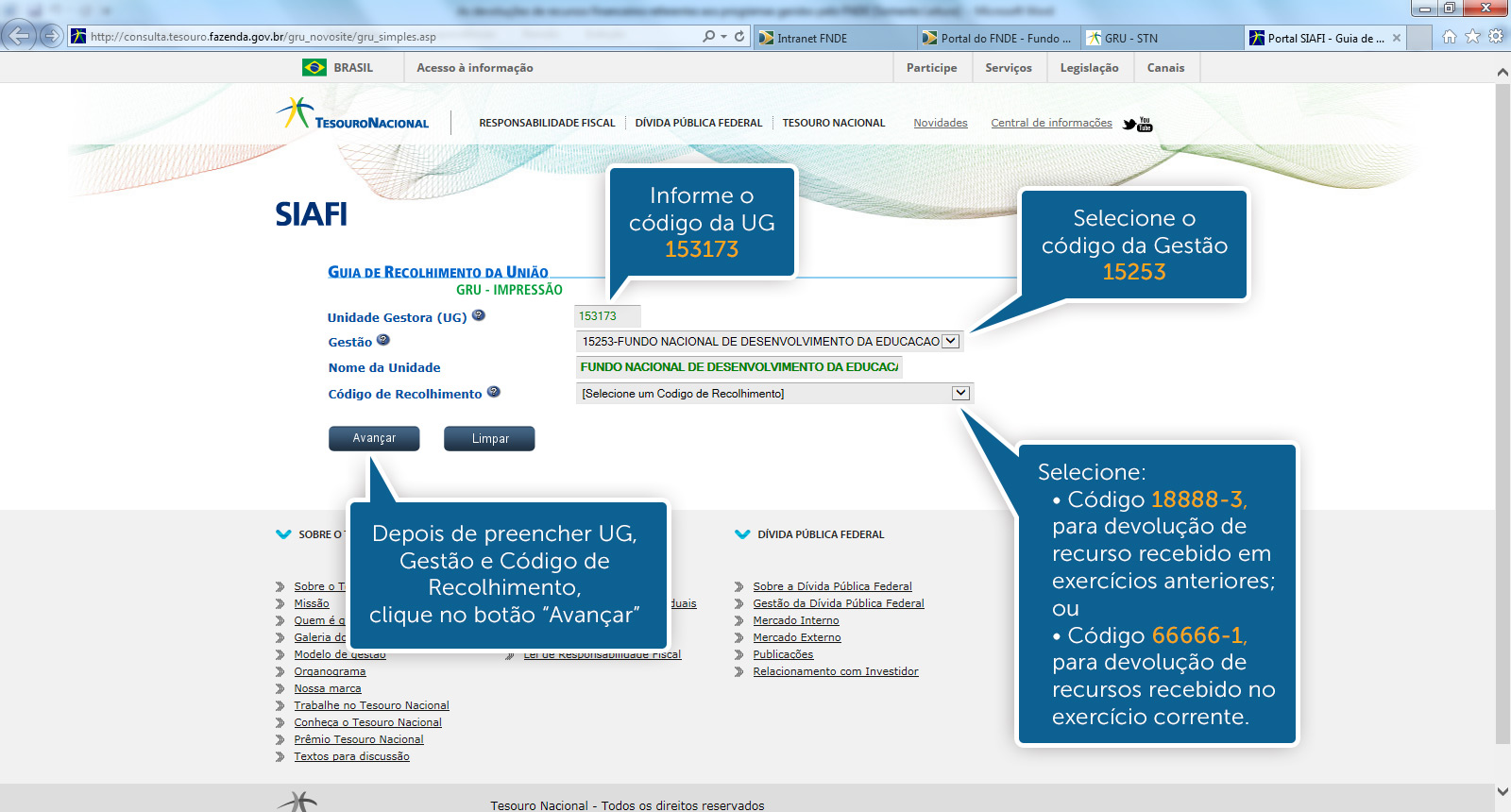Collapse the SOBRE O section chevron
The image size is (1511, 812).
283,534
